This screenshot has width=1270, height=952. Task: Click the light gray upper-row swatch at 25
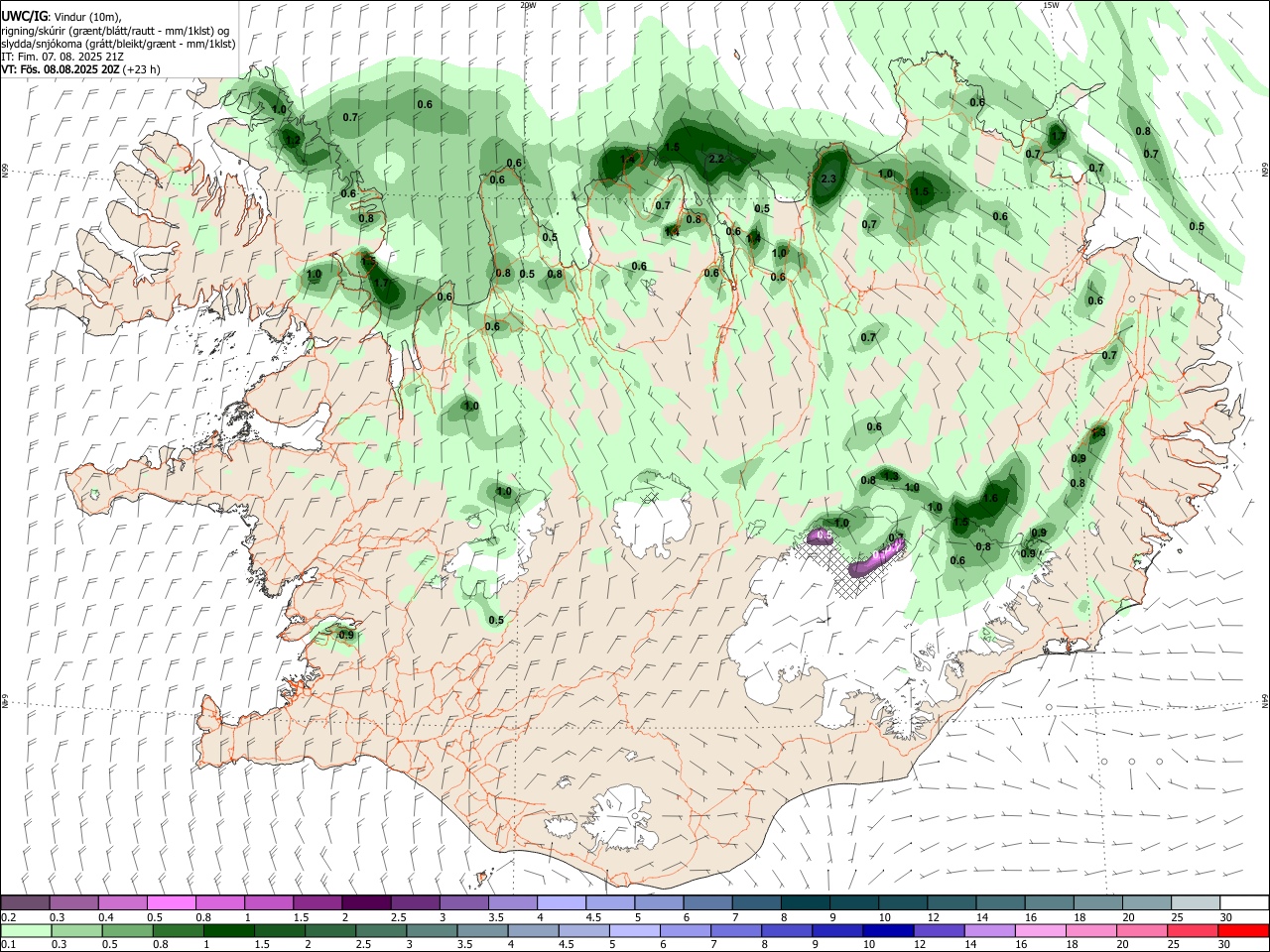pos(1195,902)
